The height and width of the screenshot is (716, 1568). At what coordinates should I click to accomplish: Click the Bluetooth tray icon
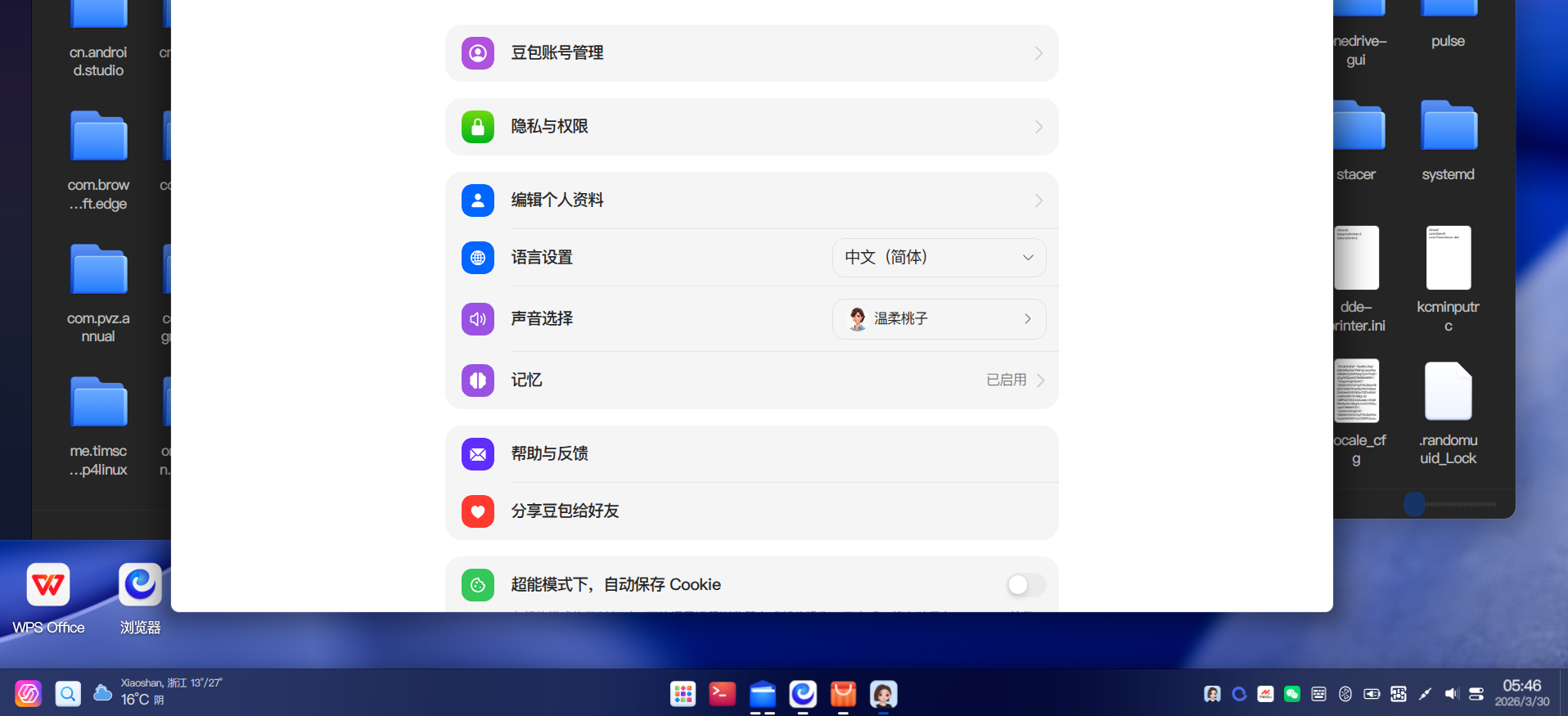click(1345, 694)
